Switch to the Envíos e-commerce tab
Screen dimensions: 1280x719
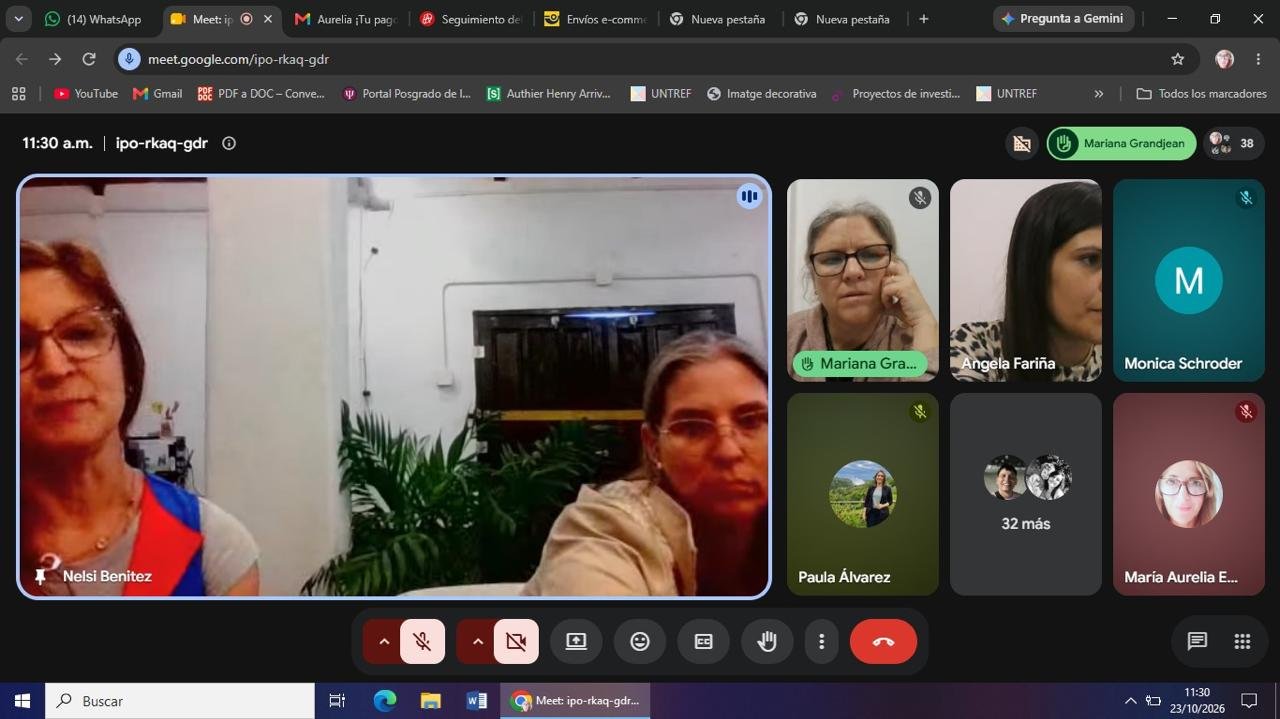pyautogui.click(x=596, y=19)
